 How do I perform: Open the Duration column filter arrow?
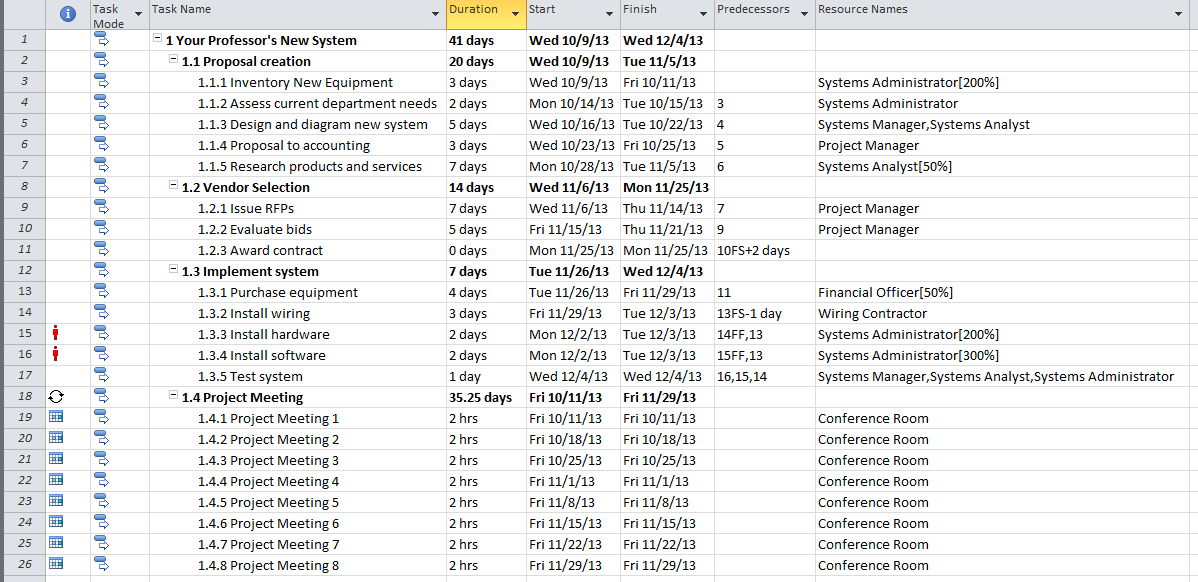coord(515,14)
